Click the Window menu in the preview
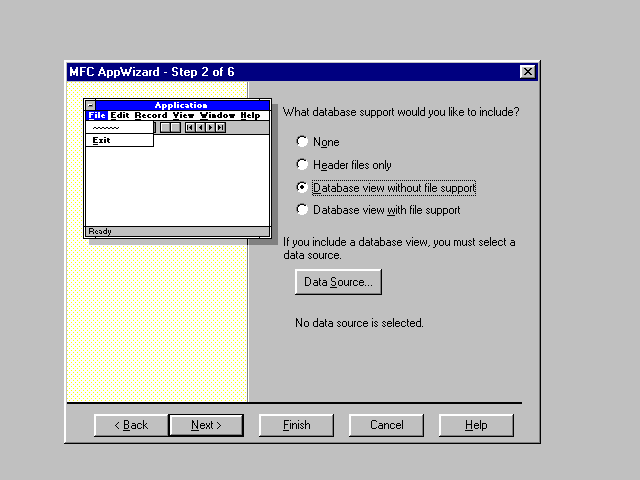This screenshot has width=640, height=480. (x=217, y=116)
